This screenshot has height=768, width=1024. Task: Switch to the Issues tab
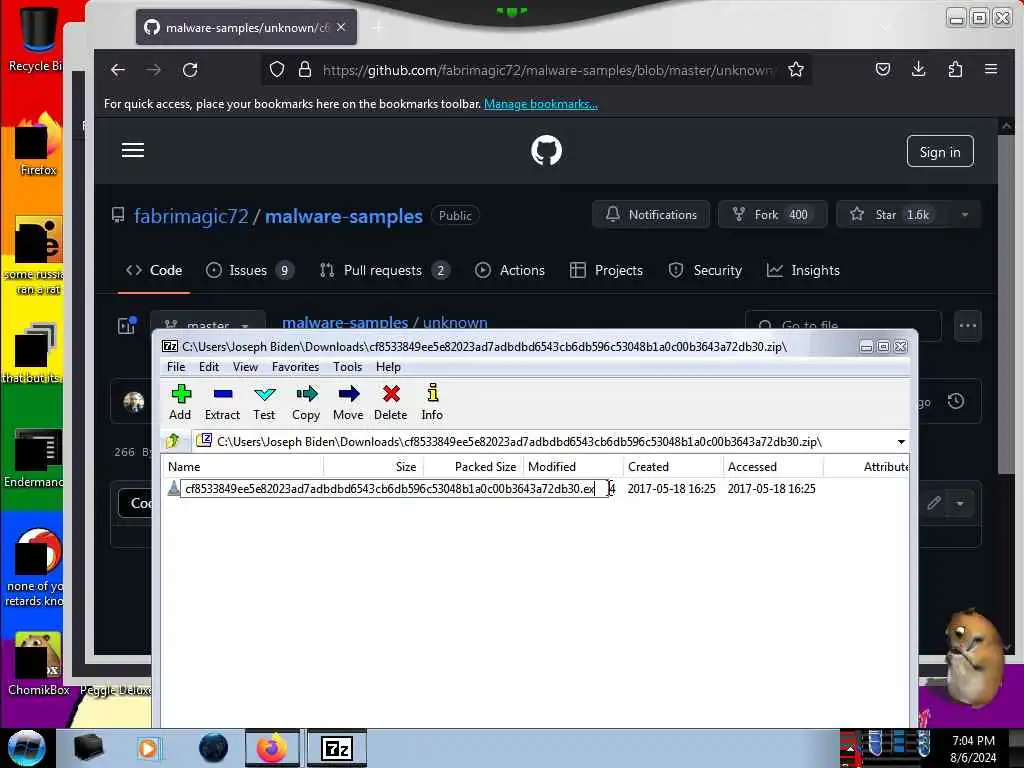(249, 270)
